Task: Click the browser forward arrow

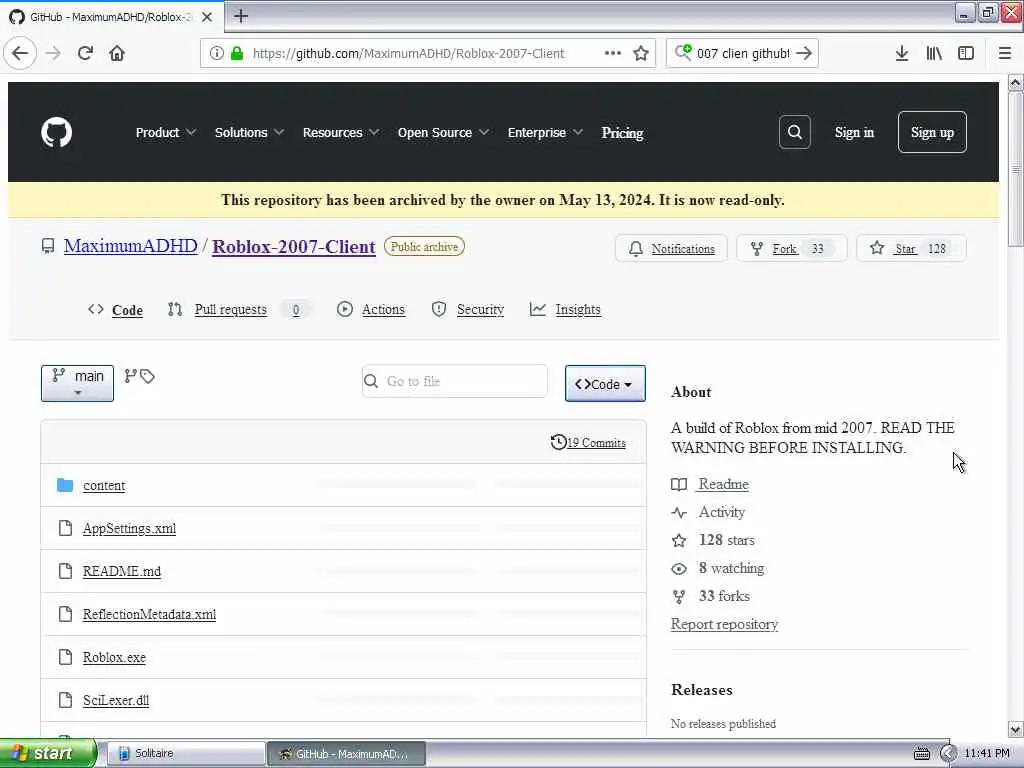Action: (54, 54)
